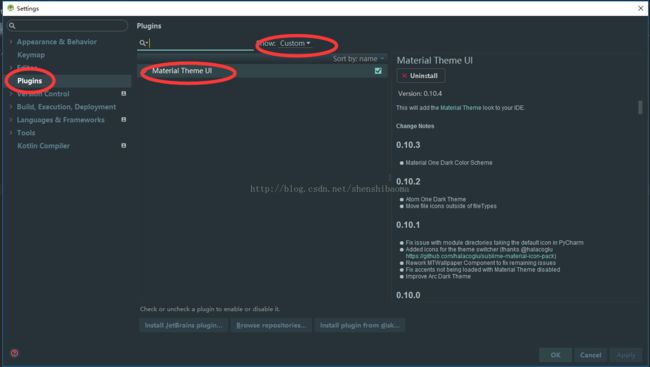Click the Uninstall button
650x367 pixels.
click(x=421, y=76)
